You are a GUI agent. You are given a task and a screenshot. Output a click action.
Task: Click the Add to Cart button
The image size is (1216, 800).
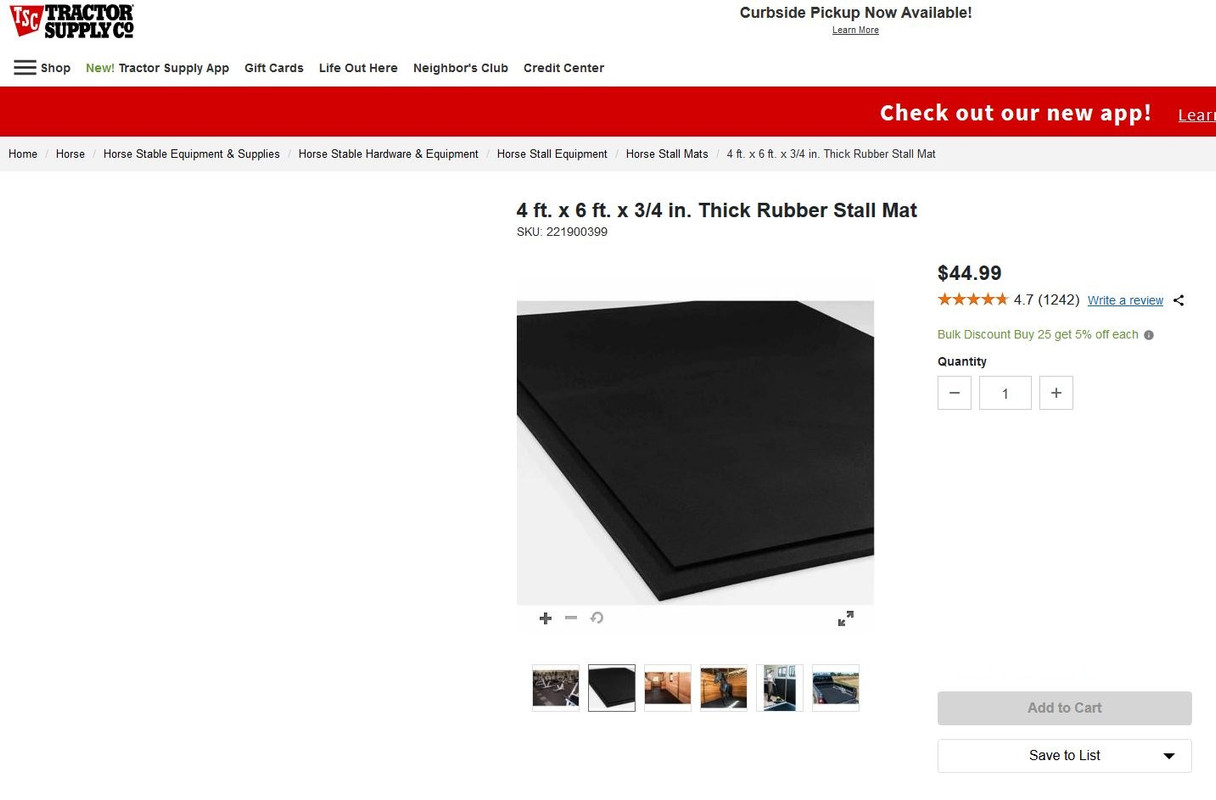pos(1064,708)
